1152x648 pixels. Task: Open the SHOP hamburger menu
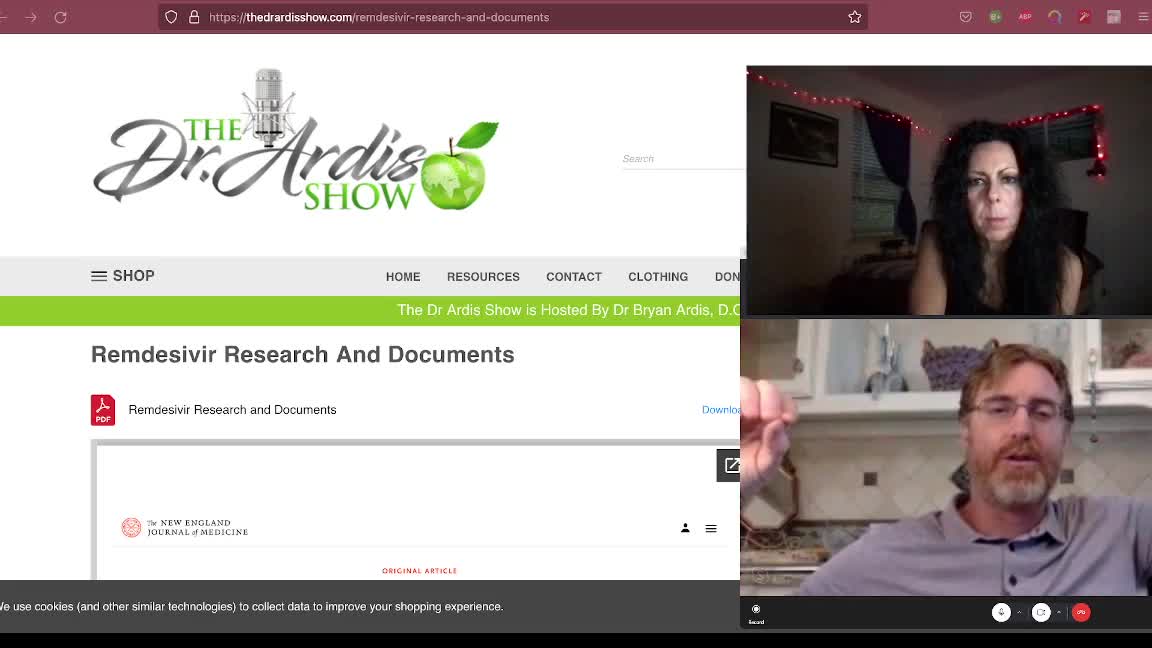123,276
